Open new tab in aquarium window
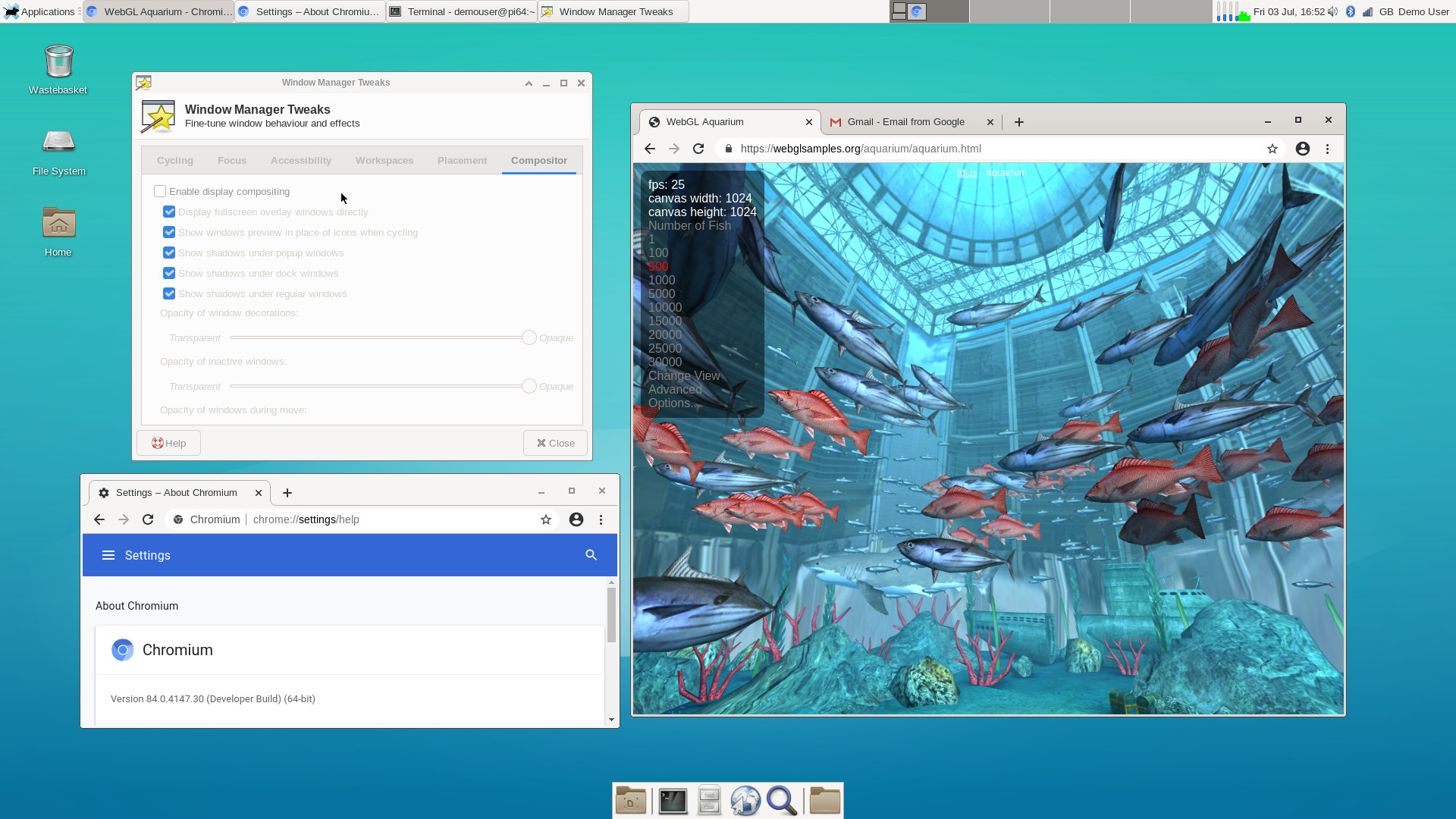 1019,122
